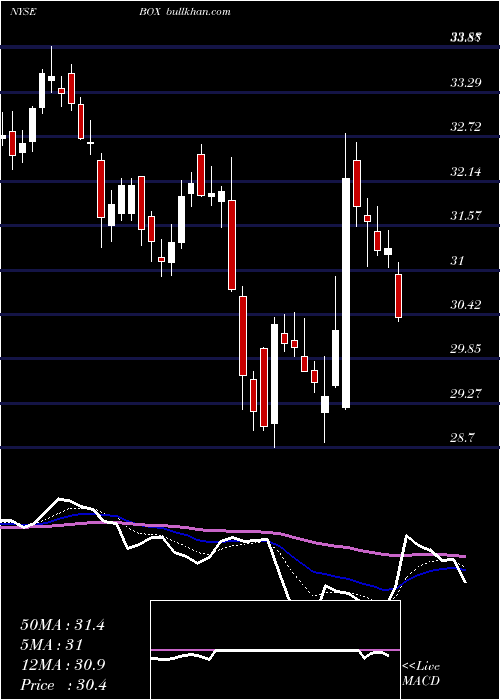The height and width of the screenshot is (700, 500).
Task: Click the tallest white candlestick body
Action: coord(346,293)
